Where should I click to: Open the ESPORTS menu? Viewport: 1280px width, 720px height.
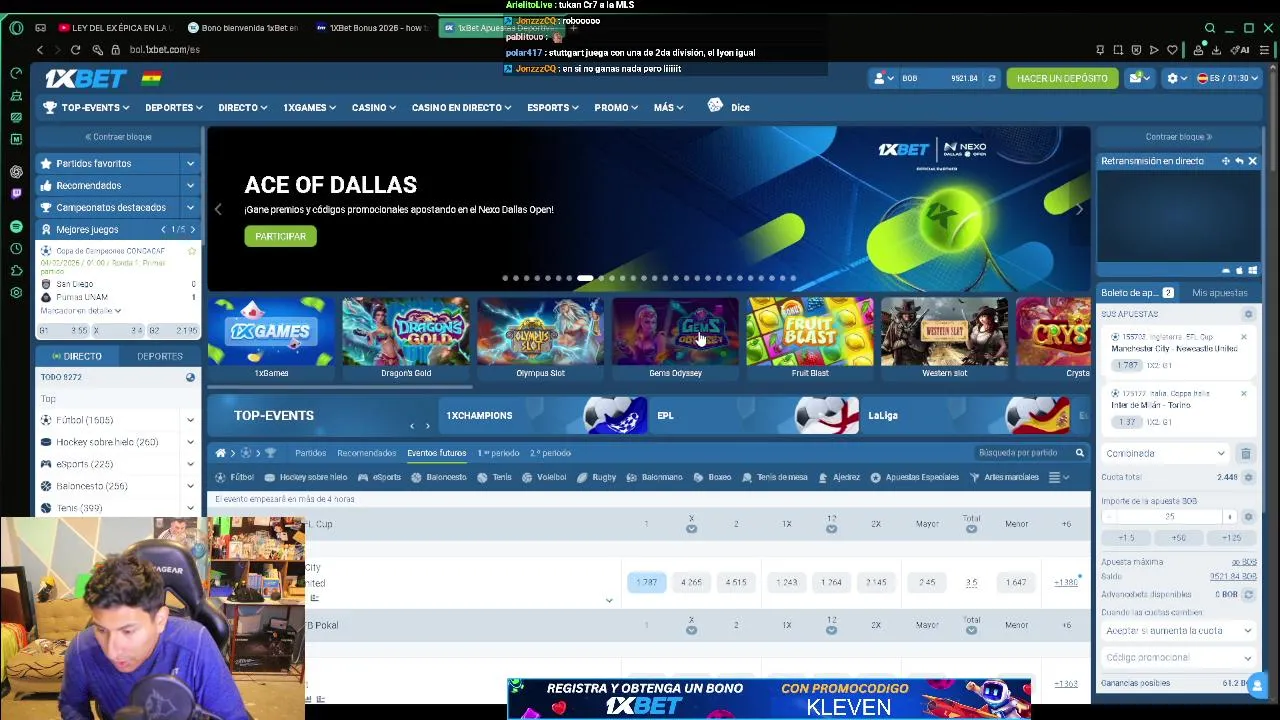(553, 107)
